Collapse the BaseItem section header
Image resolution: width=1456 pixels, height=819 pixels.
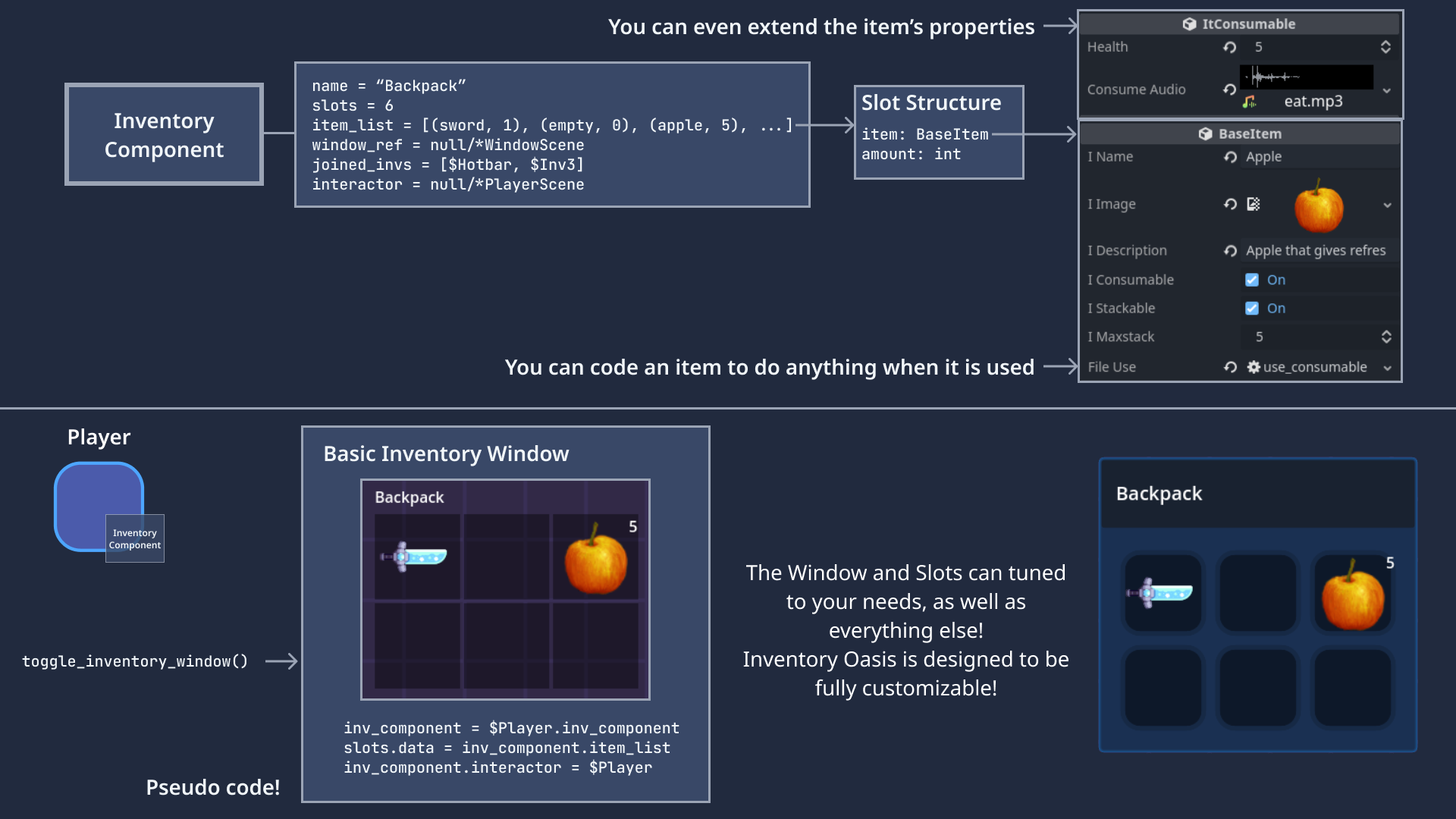tap(1240, 133)
